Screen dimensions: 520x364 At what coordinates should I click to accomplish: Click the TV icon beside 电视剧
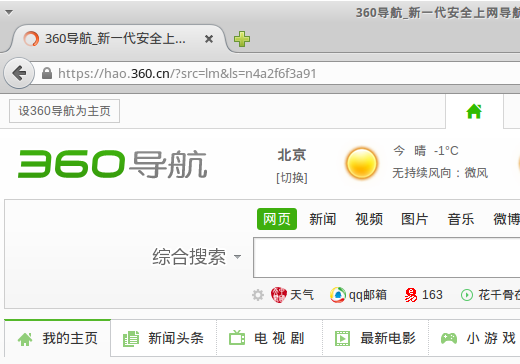click(237, 338)
